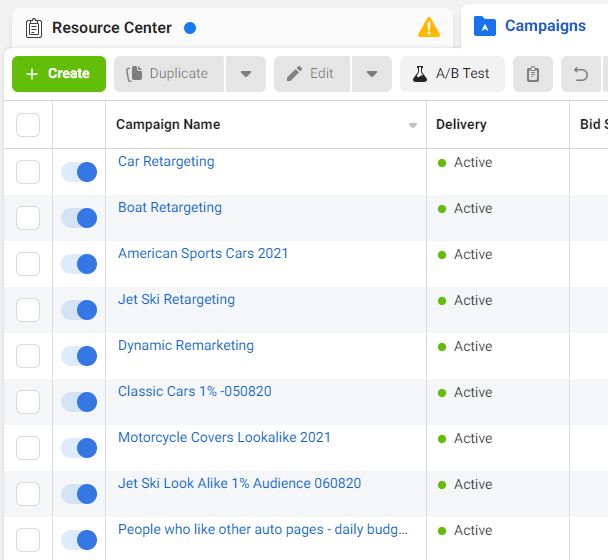Open the American Sports Cars 2021 campaign

[203, 254]
